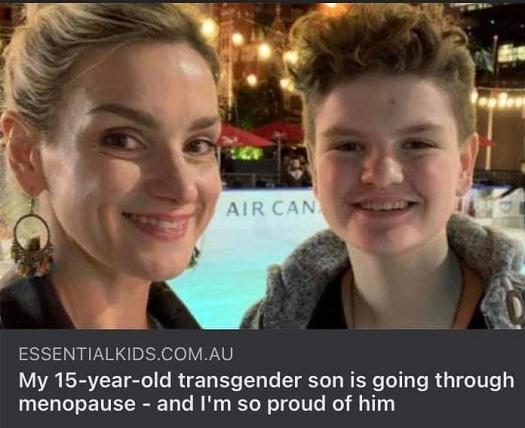525x428 pixels.
Task: Open the article headline about the 15-year-old son
Action: tap(267, 392)
